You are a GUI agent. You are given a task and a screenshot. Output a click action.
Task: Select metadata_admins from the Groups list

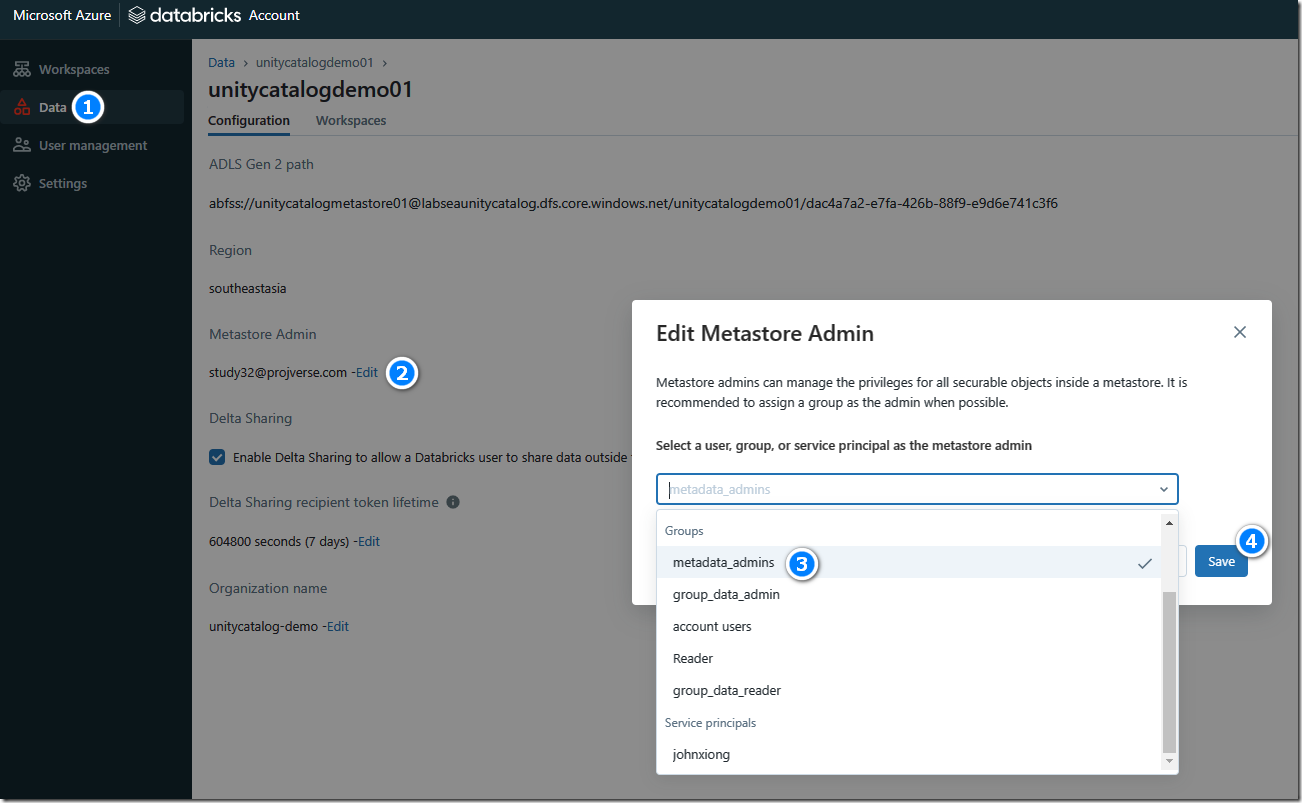click(x=909, y=563)
